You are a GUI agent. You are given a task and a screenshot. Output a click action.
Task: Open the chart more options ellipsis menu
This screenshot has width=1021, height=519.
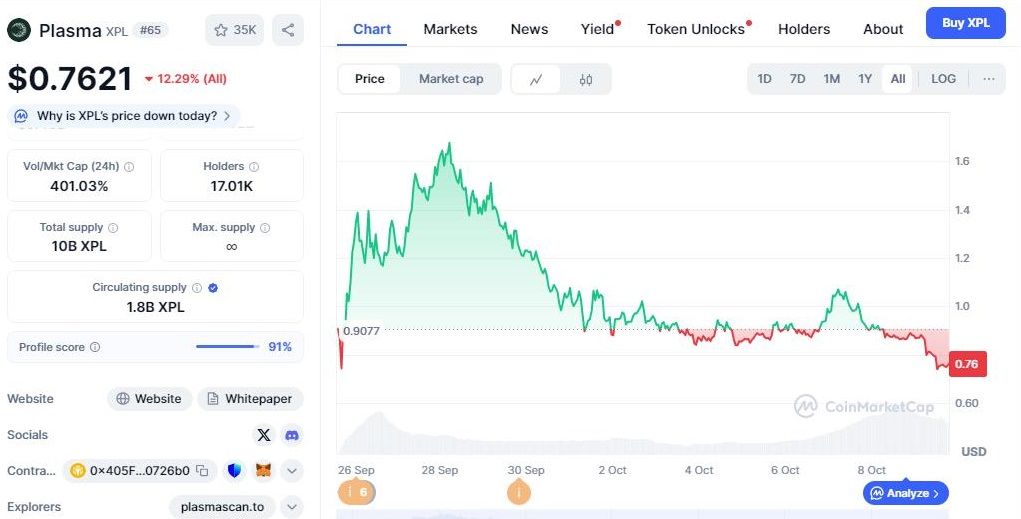(x=989, y=79)
